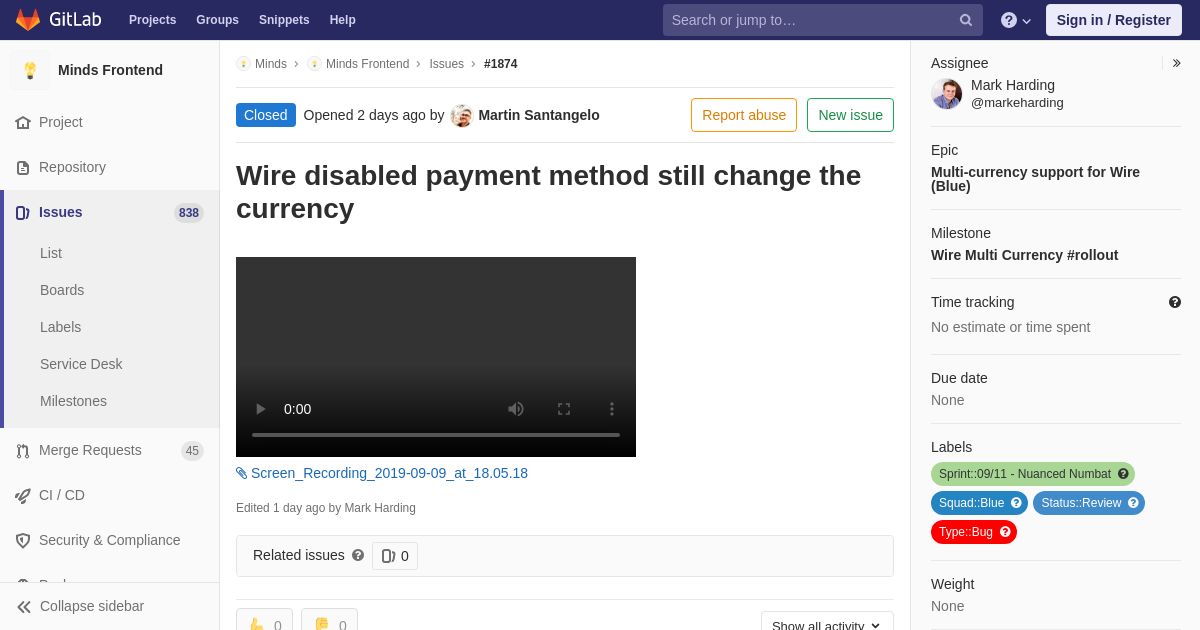This screenshot has height=630, width=1200.
Task: Click the CI / CD rocket icon
Action: 23,495
